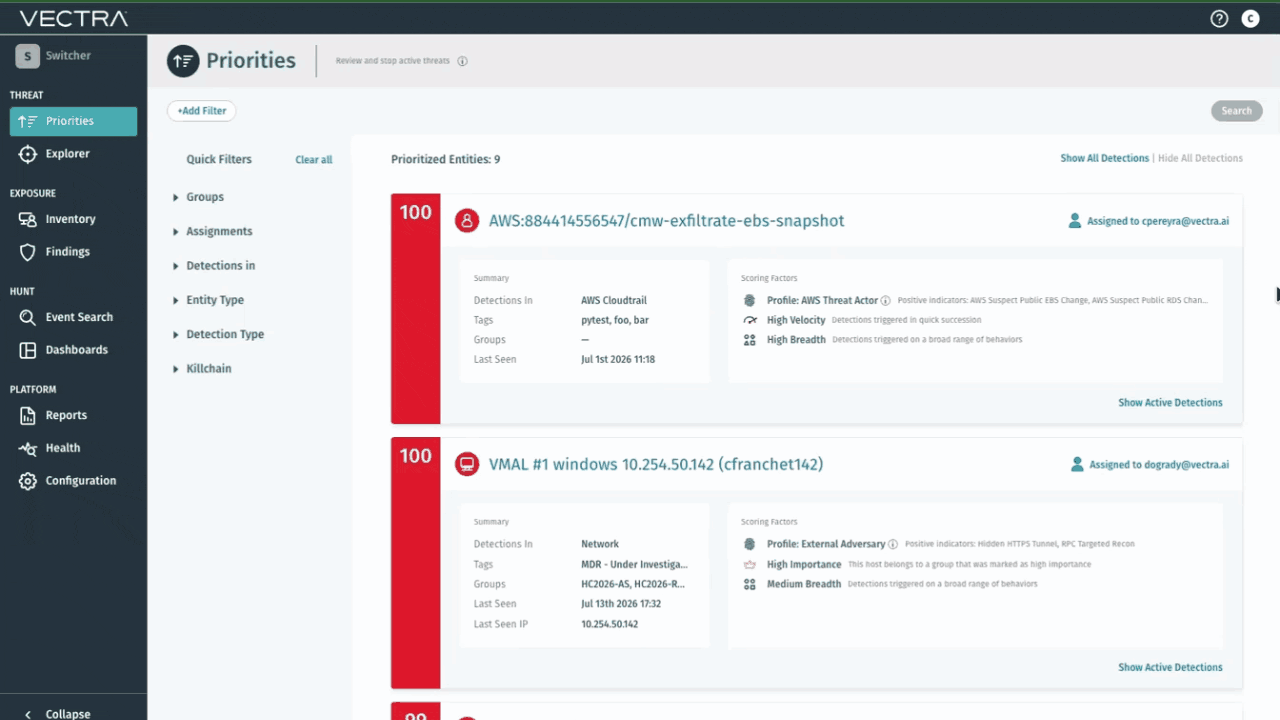Click the VMAL host entity icon
The image size is (1280, 720).
pyautogui.click(x=467, y=464)
